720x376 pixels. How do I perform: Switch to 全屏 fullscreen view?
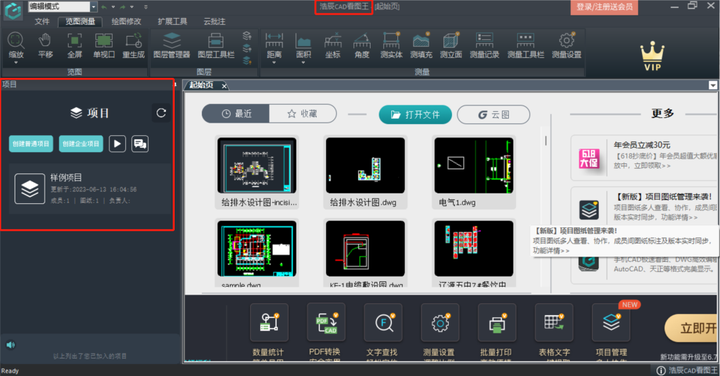pyautogui.click(x=74, y=45)
